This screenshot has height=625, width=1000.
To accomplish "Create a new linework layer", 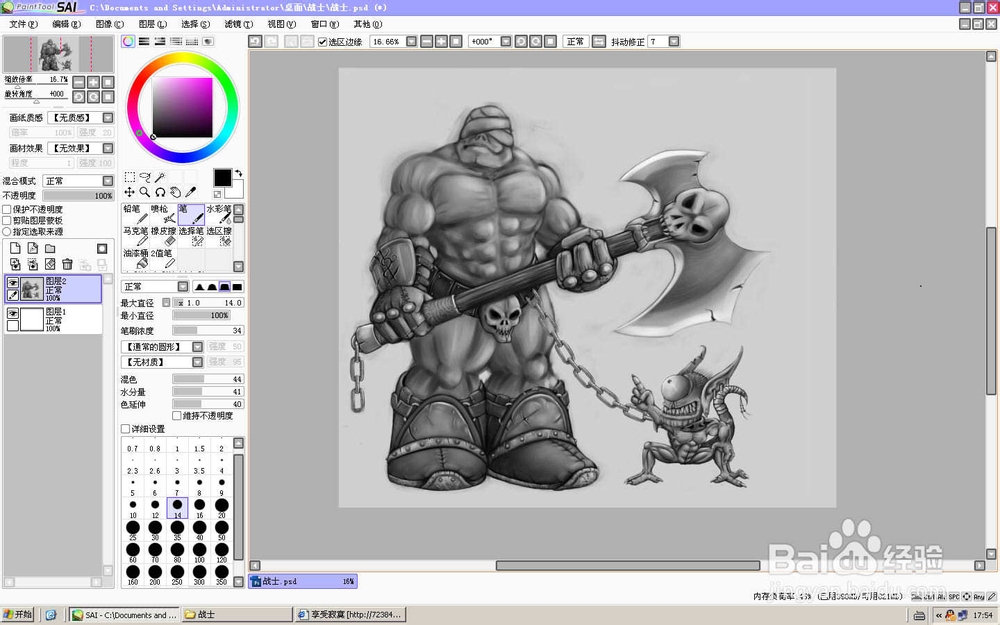I will pos(33,248).
